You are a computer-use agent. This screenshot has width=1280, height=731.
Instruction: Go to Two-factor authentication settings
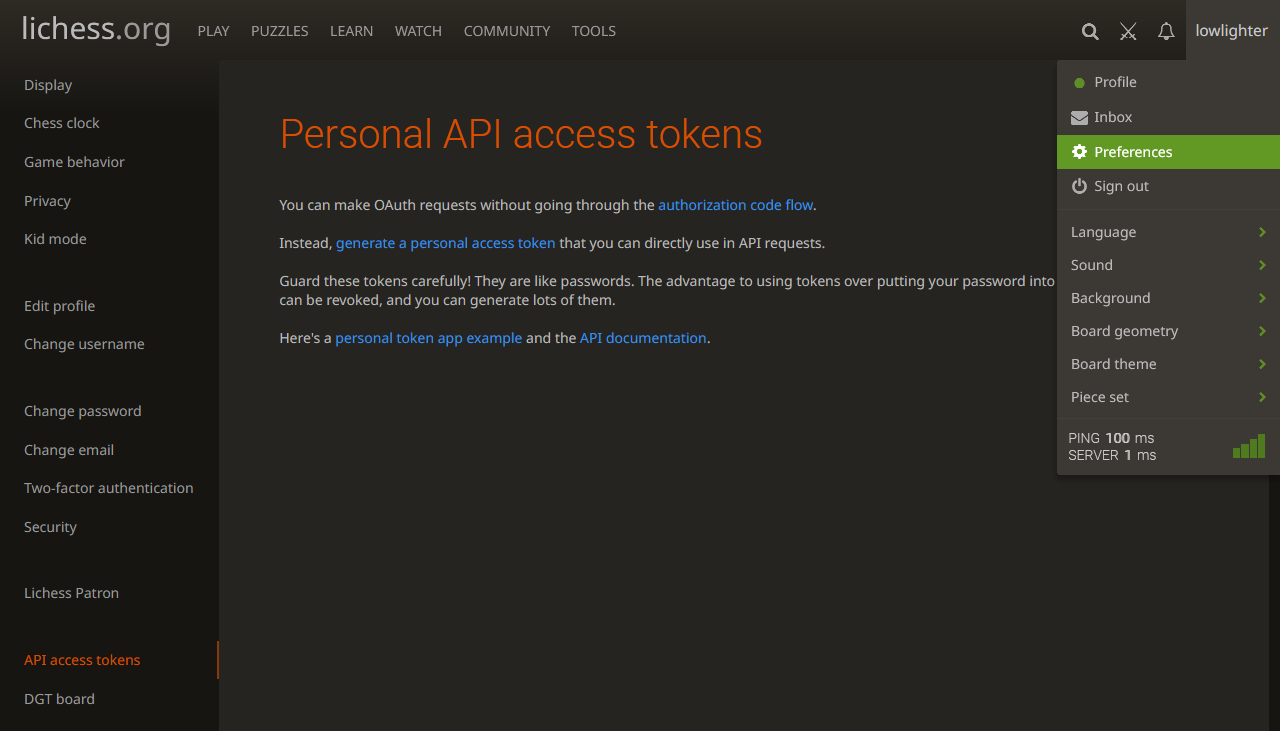pos(109,488)
